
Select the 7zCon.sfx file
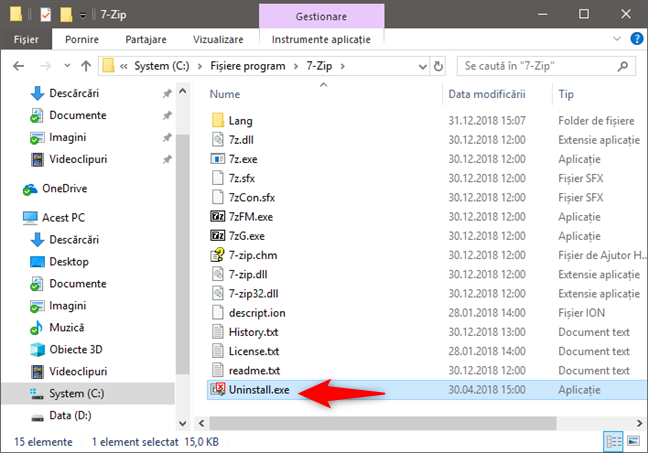(252, 198)
